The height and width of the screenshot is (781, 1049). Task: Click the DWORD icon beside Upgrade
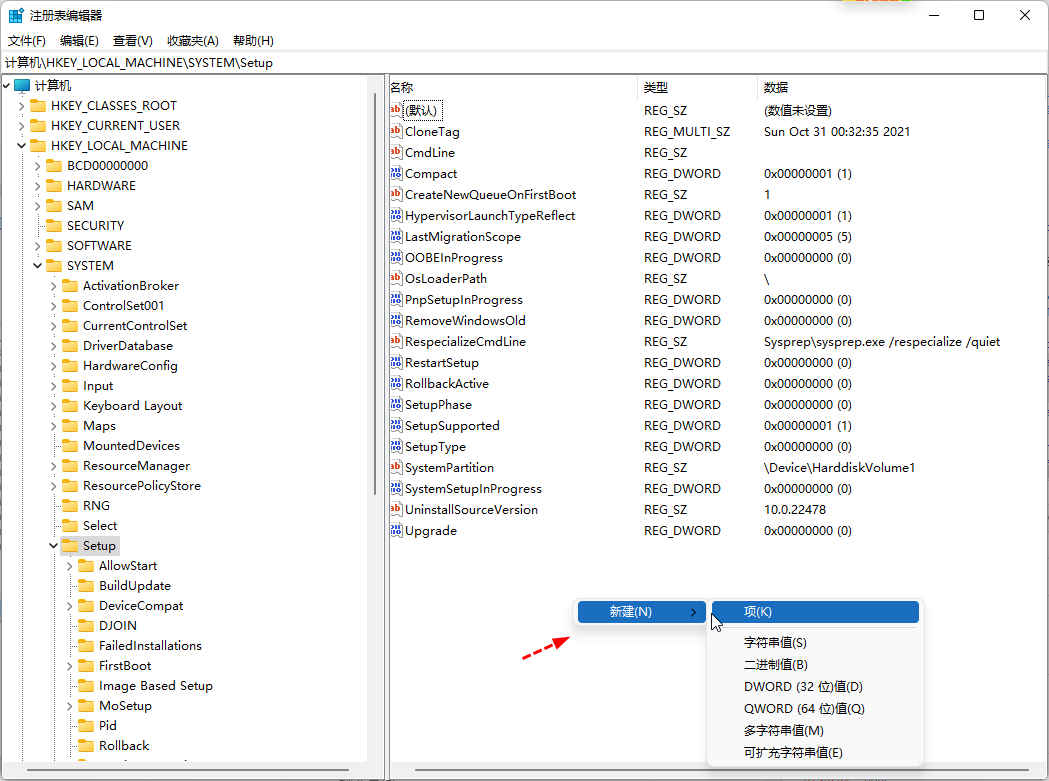tap(396, 531)
